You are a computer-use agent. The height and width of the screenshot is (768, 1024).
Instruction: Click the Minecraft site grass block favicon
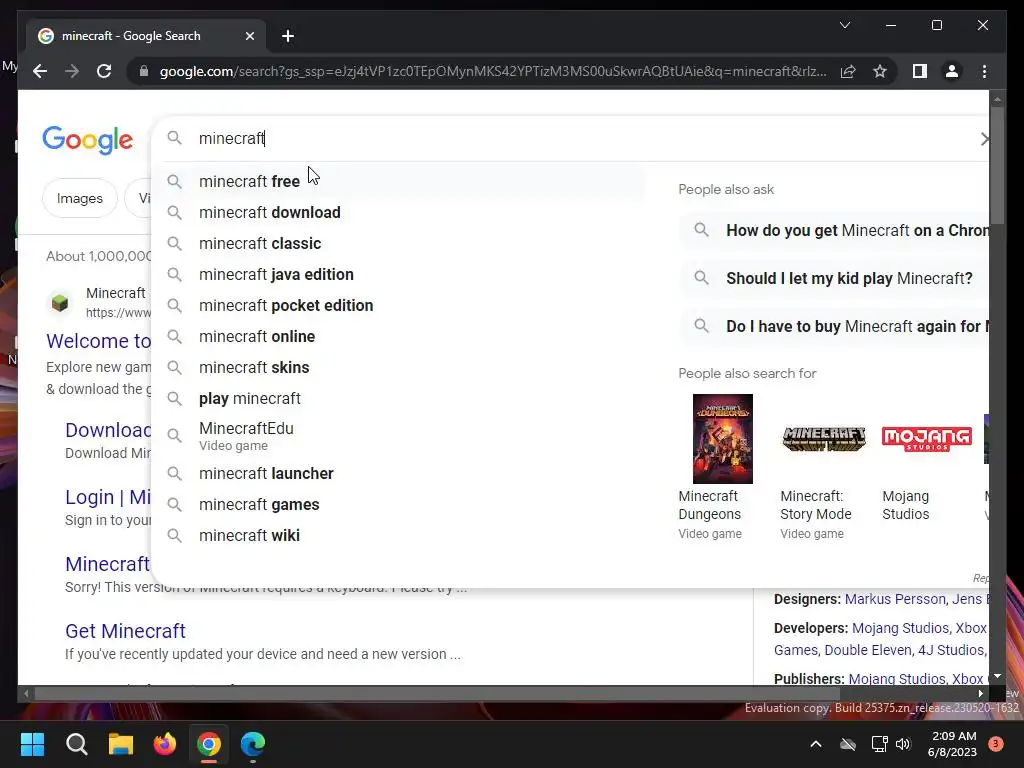pos(60,302)
